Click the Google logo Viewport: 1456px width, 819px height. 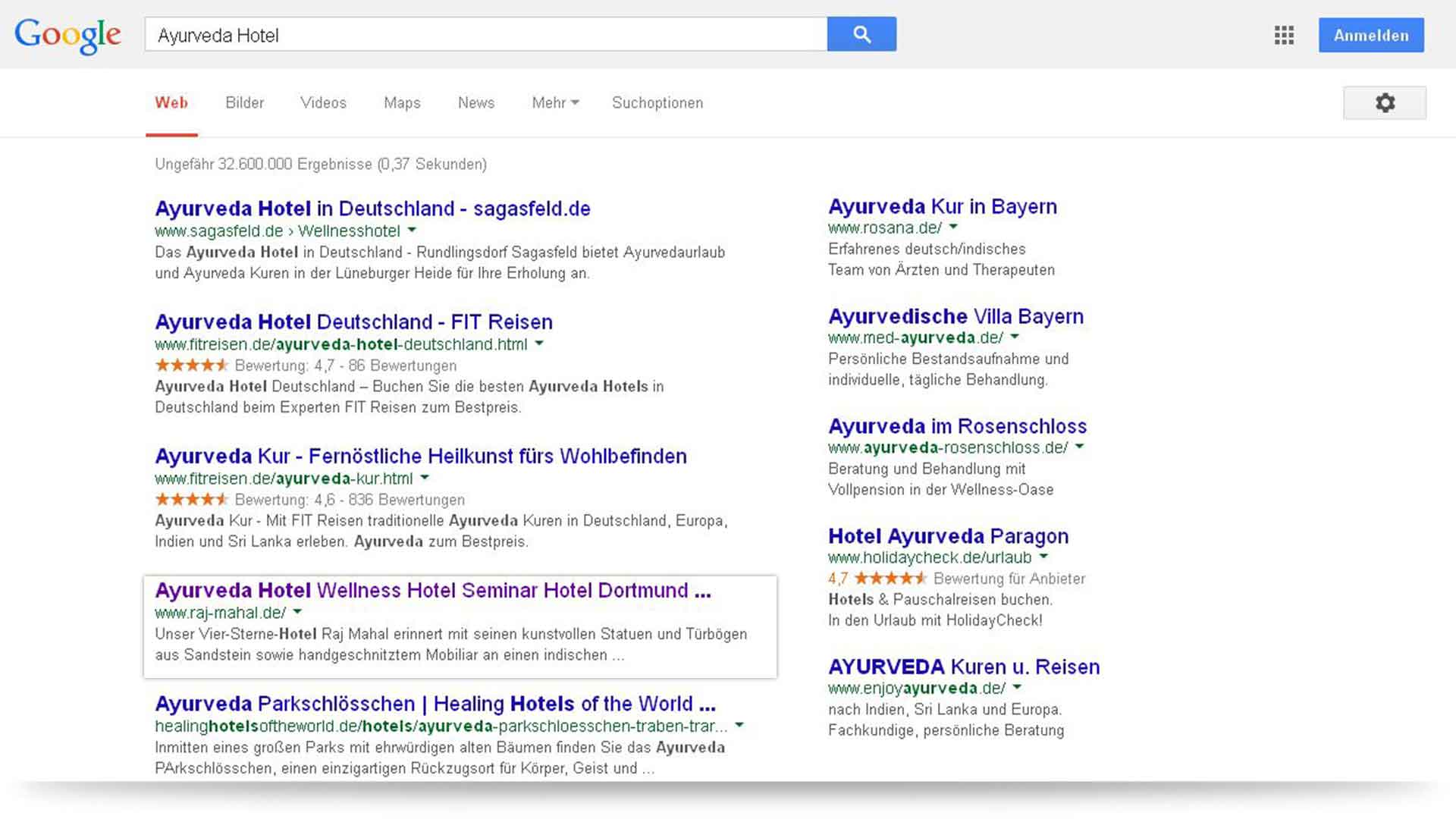[67, 35]
